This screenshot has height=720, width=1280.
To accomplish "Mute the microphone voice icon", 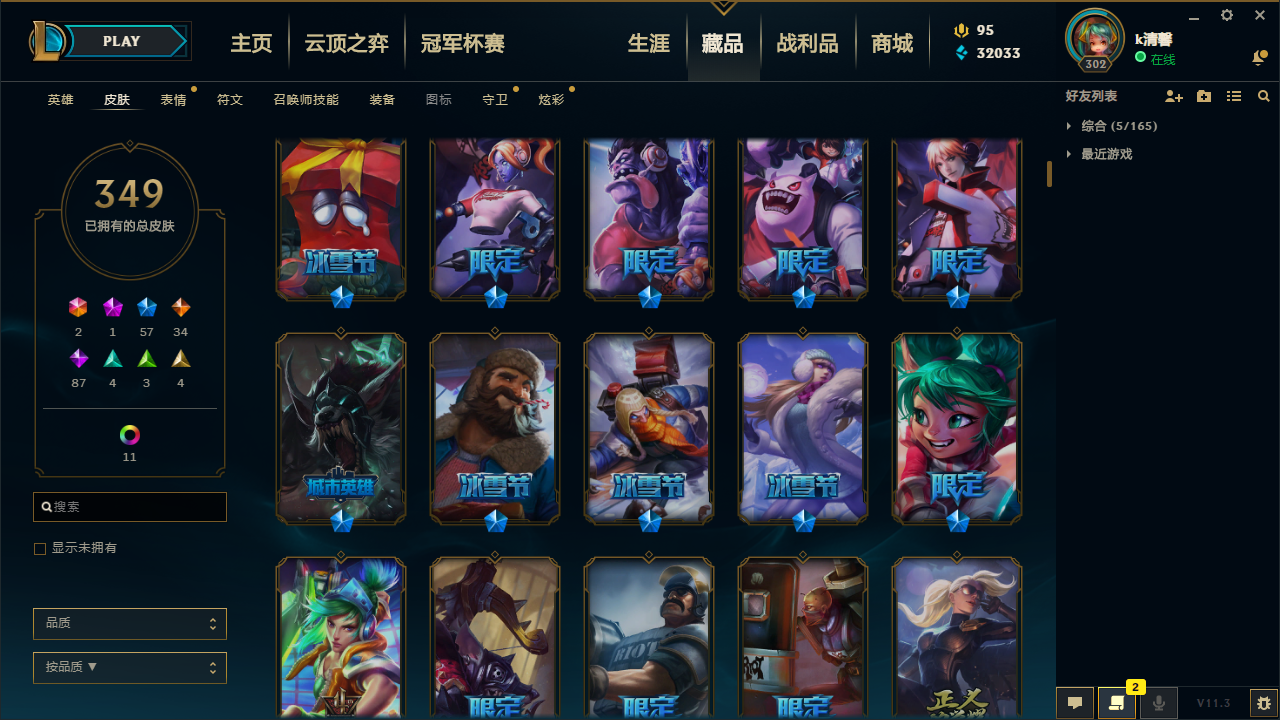I will (x=1158, y=703).
